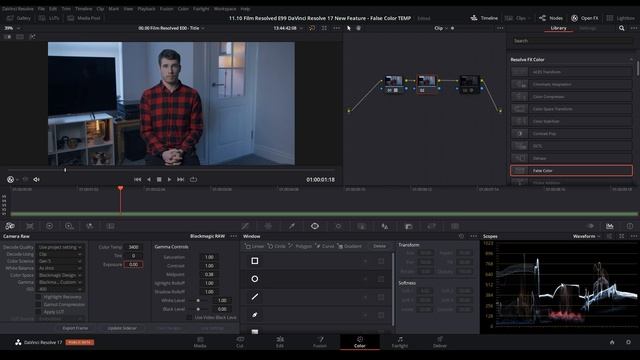The height and width of the screenshot is (360, 640).
Task: Open Gamma dropdown
Action: click(x=60, y=282)
